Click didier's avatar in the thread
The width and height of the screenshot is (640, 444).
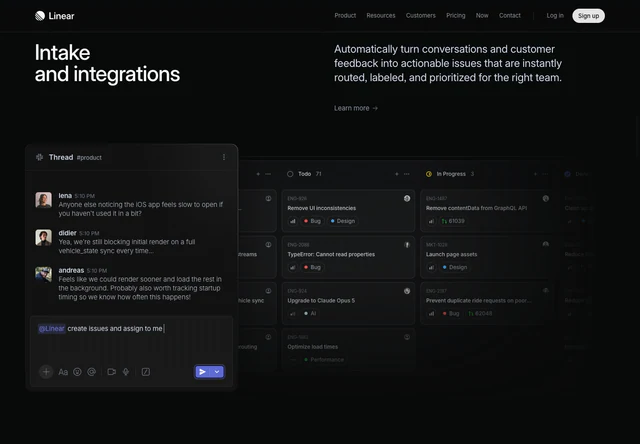[44, 238]
